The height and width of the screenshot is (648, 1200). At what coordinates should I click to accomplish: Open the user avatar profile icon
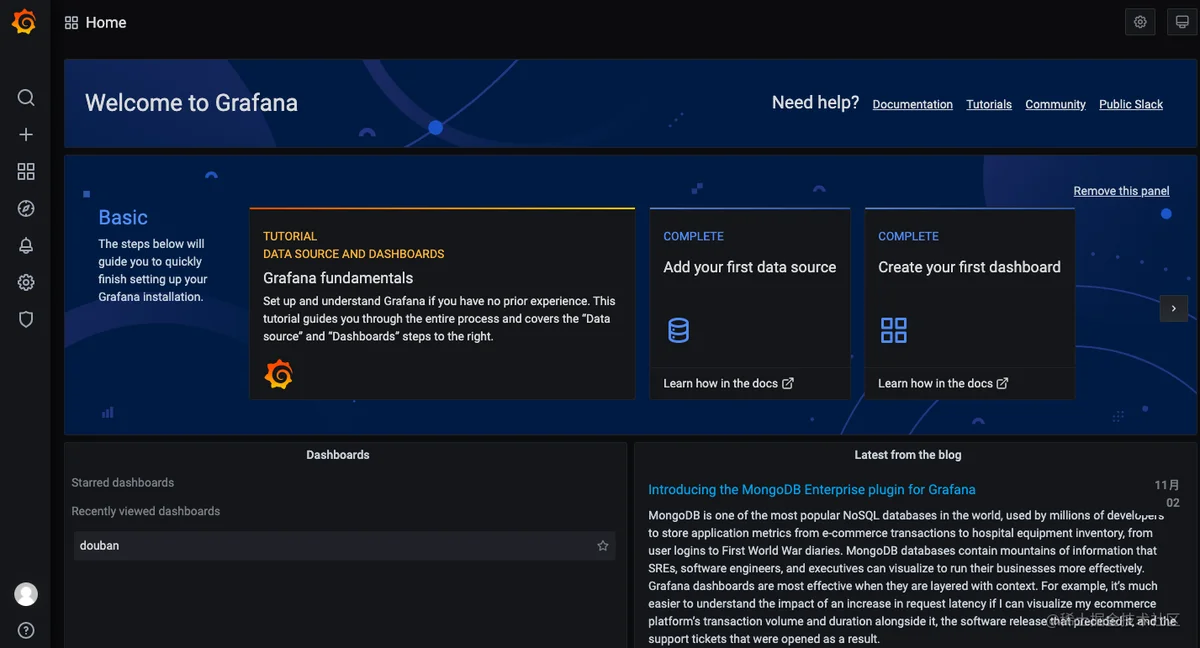point(26,594)
